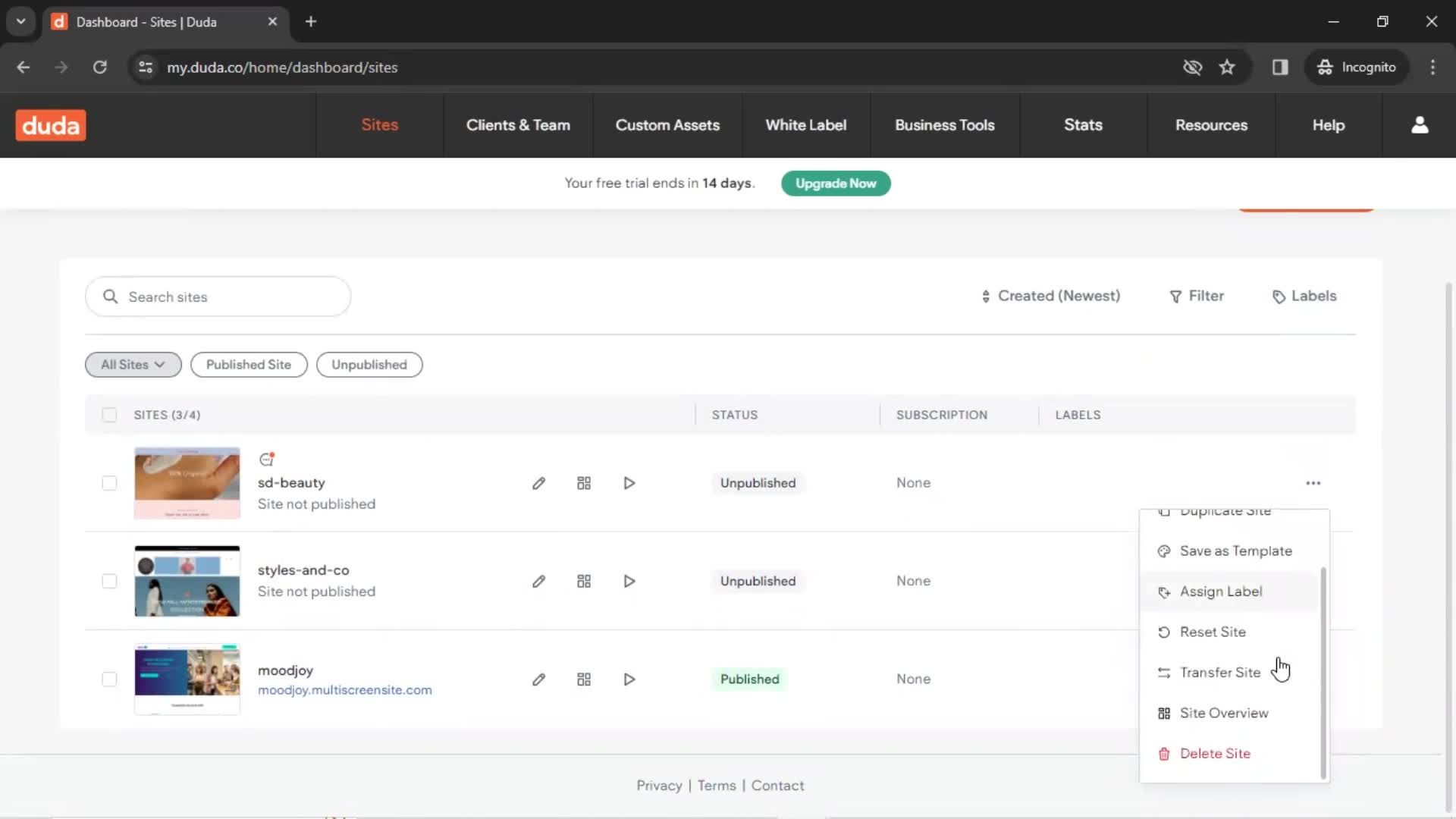Click the browser reload icon

click(x=99, y=67)
